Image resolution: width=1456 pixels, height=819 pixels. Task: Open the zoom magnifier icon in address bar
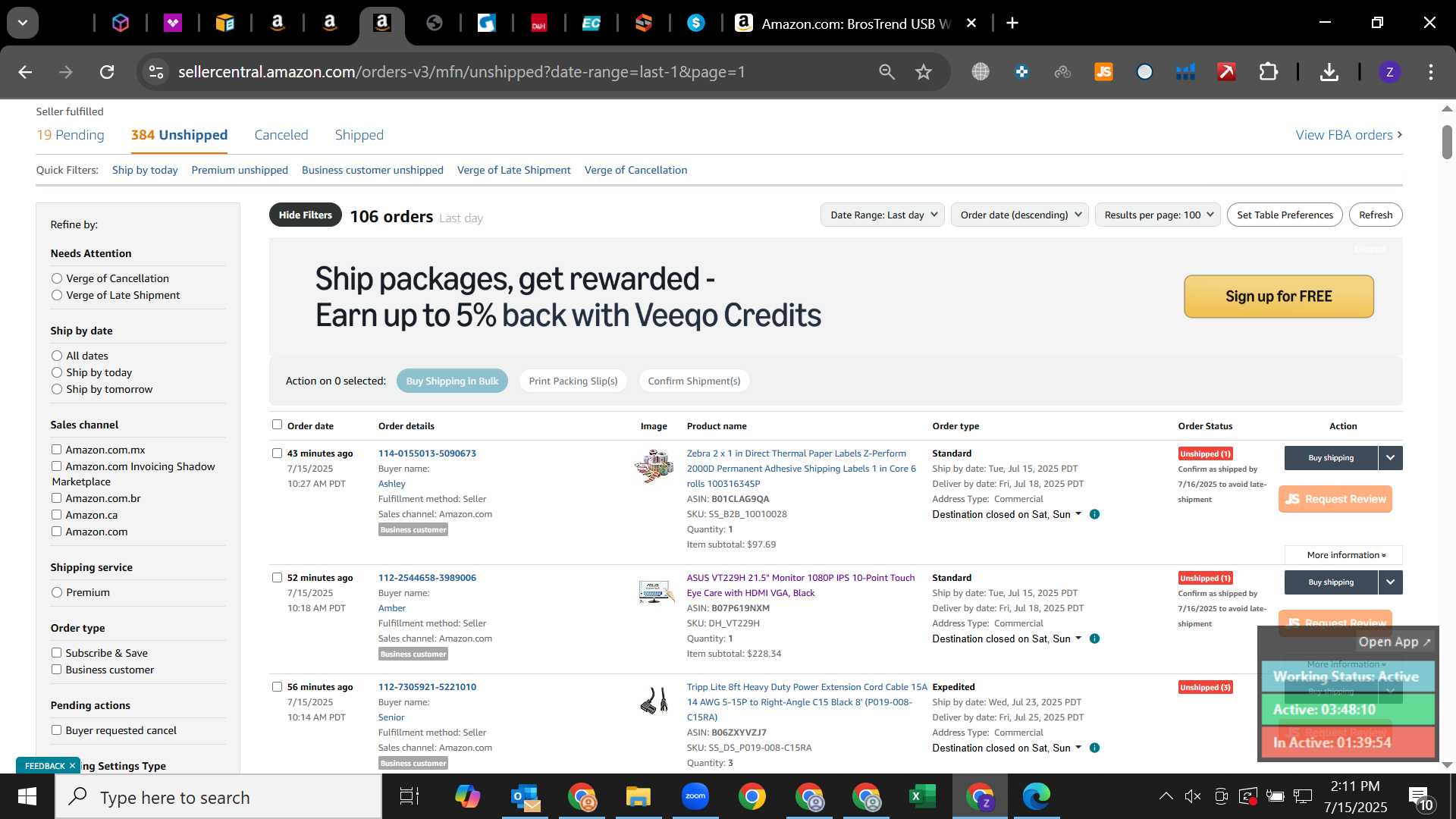(886, 72)
